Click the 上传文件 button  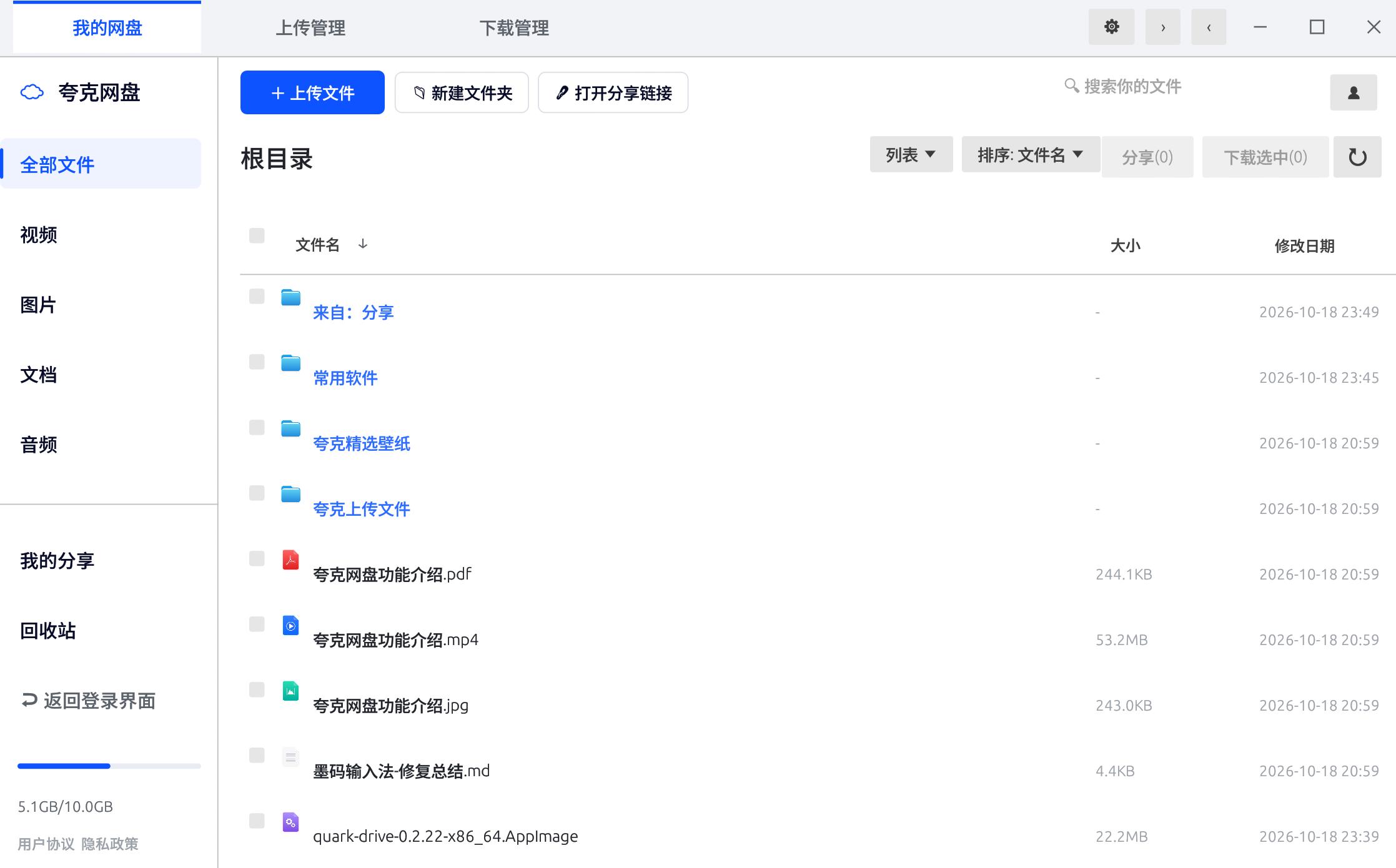(312, 92)
